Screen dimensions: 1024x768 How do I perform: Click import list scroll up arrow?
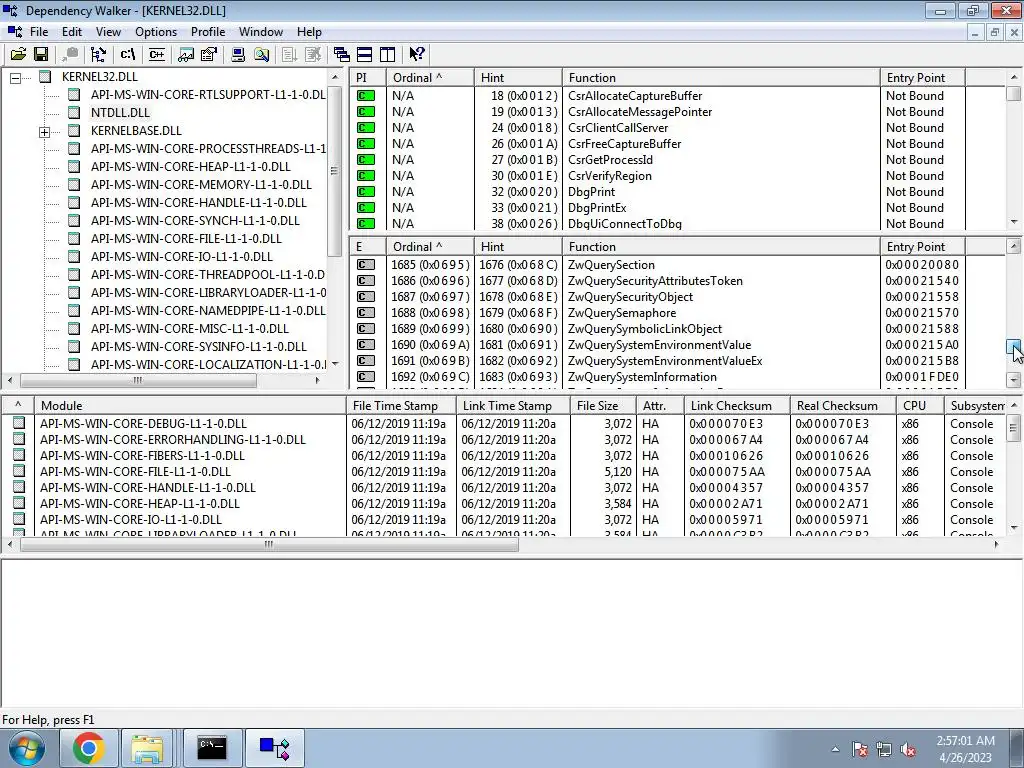click(x=1014, y=77)
